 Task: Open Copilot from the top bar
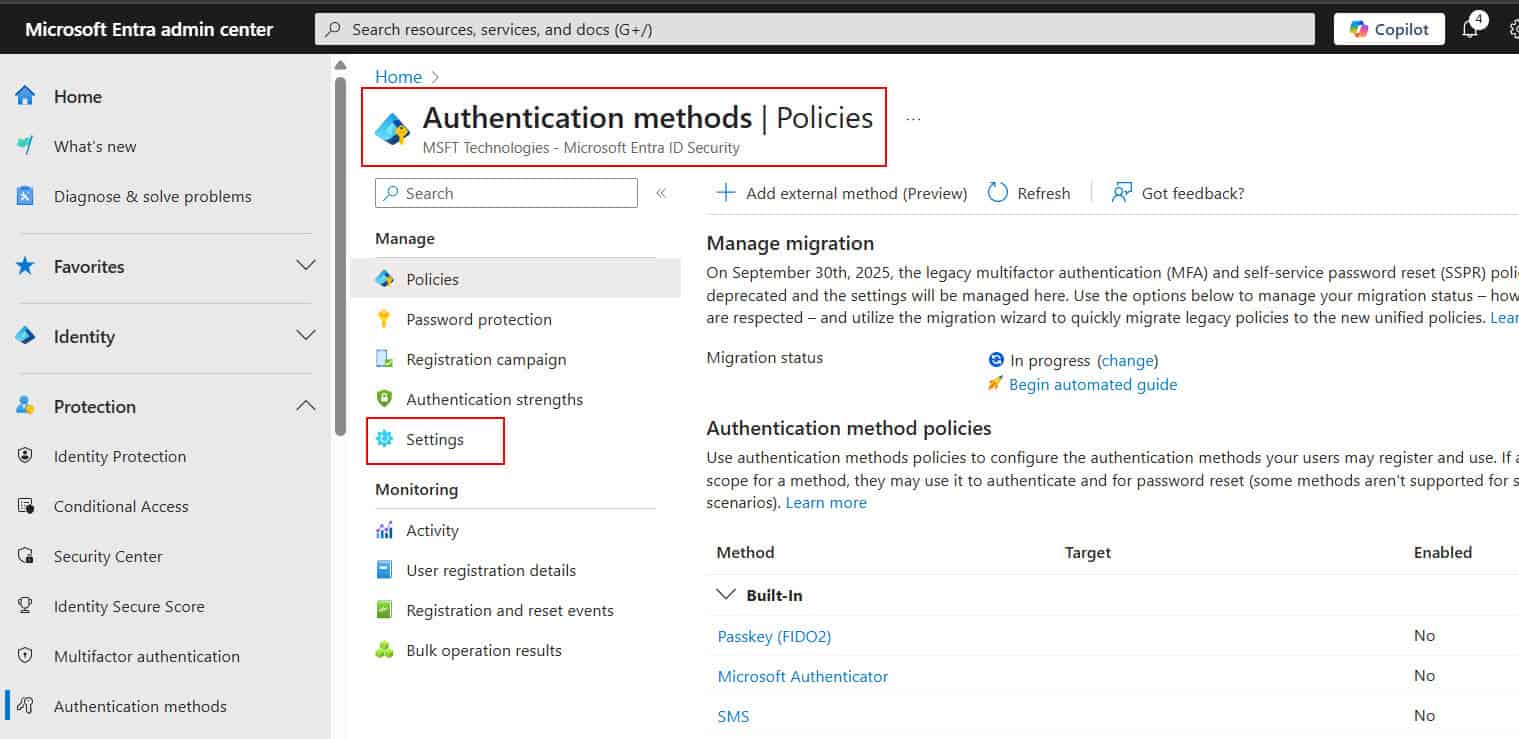pyautogui.click(x=1389, y=29)
